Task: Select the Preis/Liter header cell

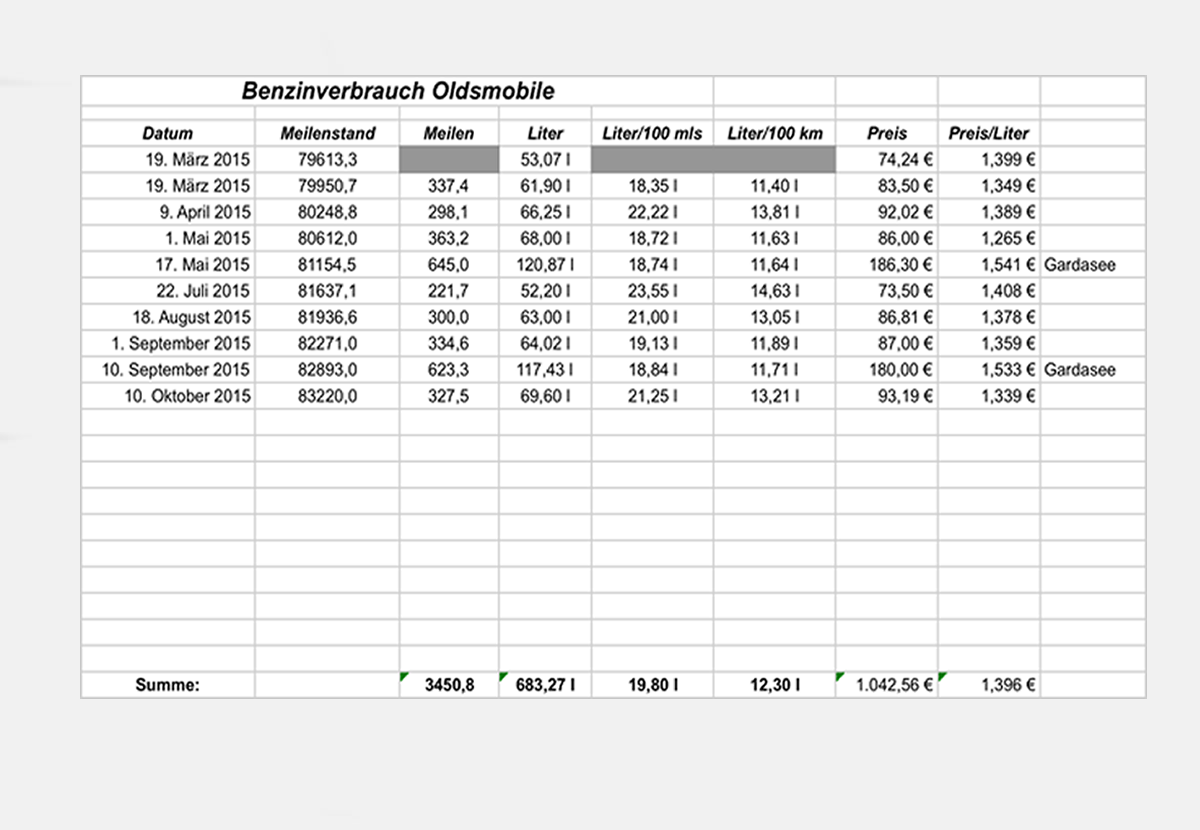Action: tap(988, 133)
